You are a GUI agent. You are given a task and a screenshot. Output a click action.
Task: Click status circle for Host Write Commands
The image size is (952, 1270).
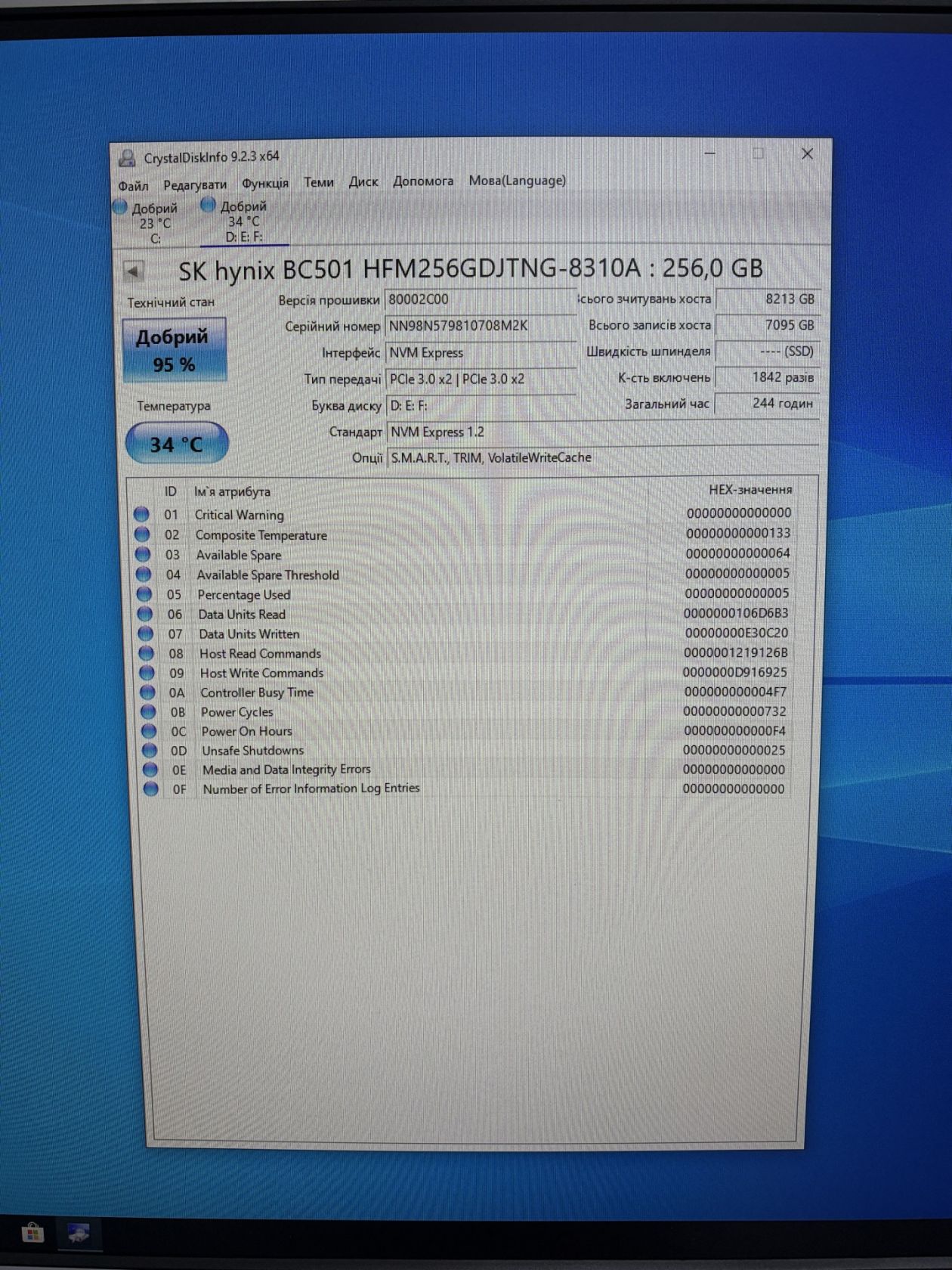click(147, 673)
